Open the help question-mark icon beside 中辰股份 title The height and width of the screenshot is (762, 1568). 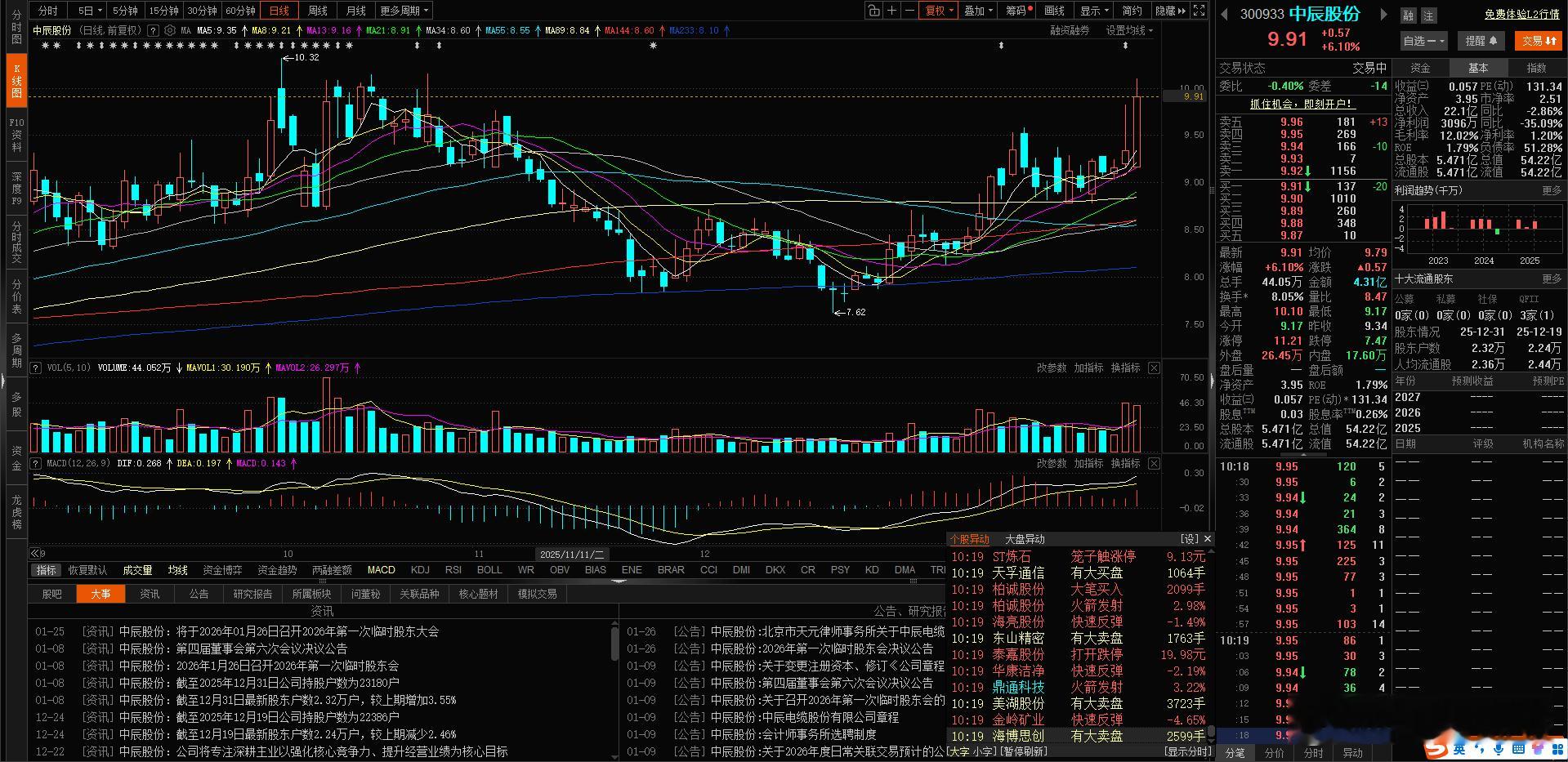click(x=153, y=30)
